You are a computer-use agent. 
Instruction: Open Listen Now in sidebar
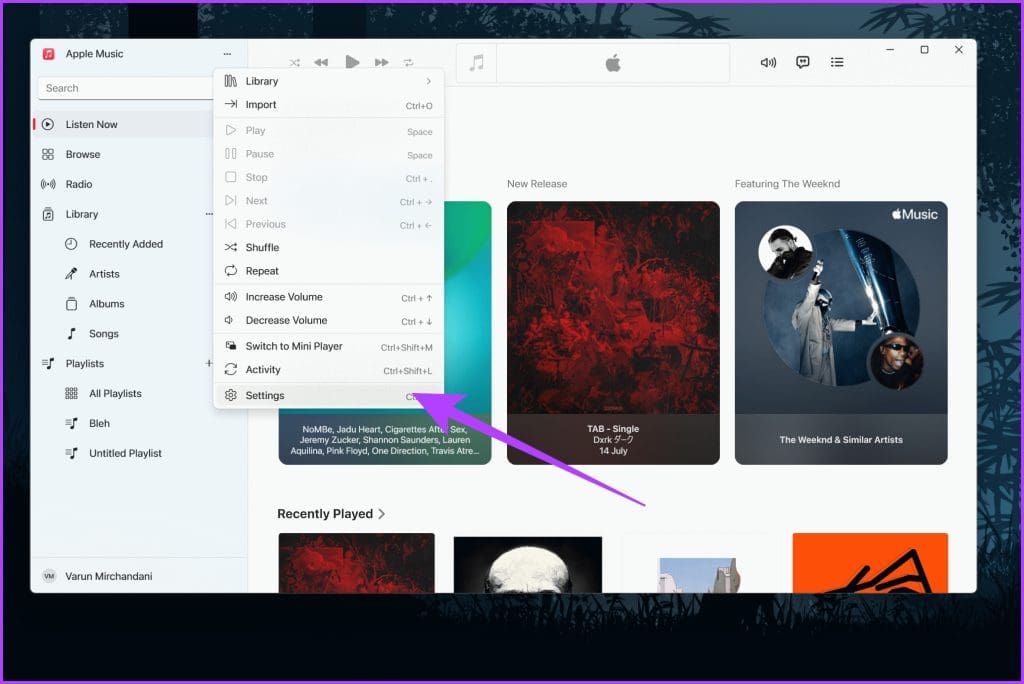pyautogui.click(x=123, y=124)
